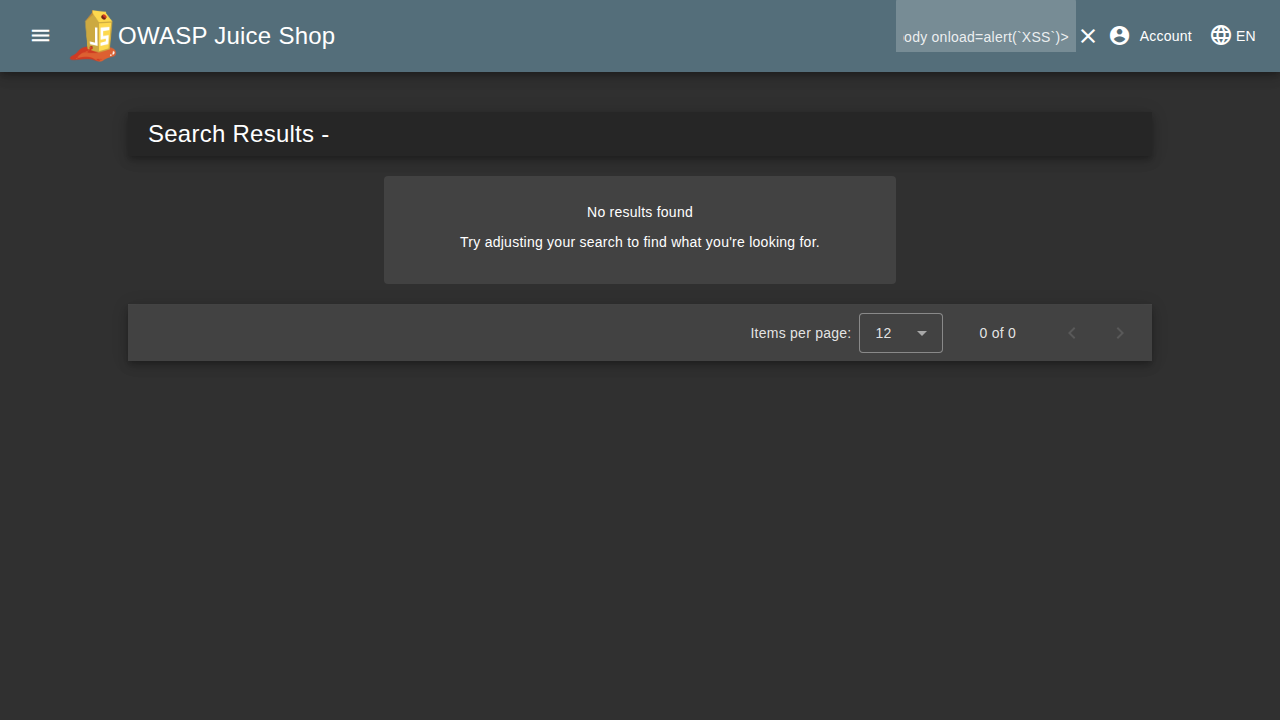The image size is (1280, 720).
Task: Open the hamburger side navigation menu
Action: (40, 36)
